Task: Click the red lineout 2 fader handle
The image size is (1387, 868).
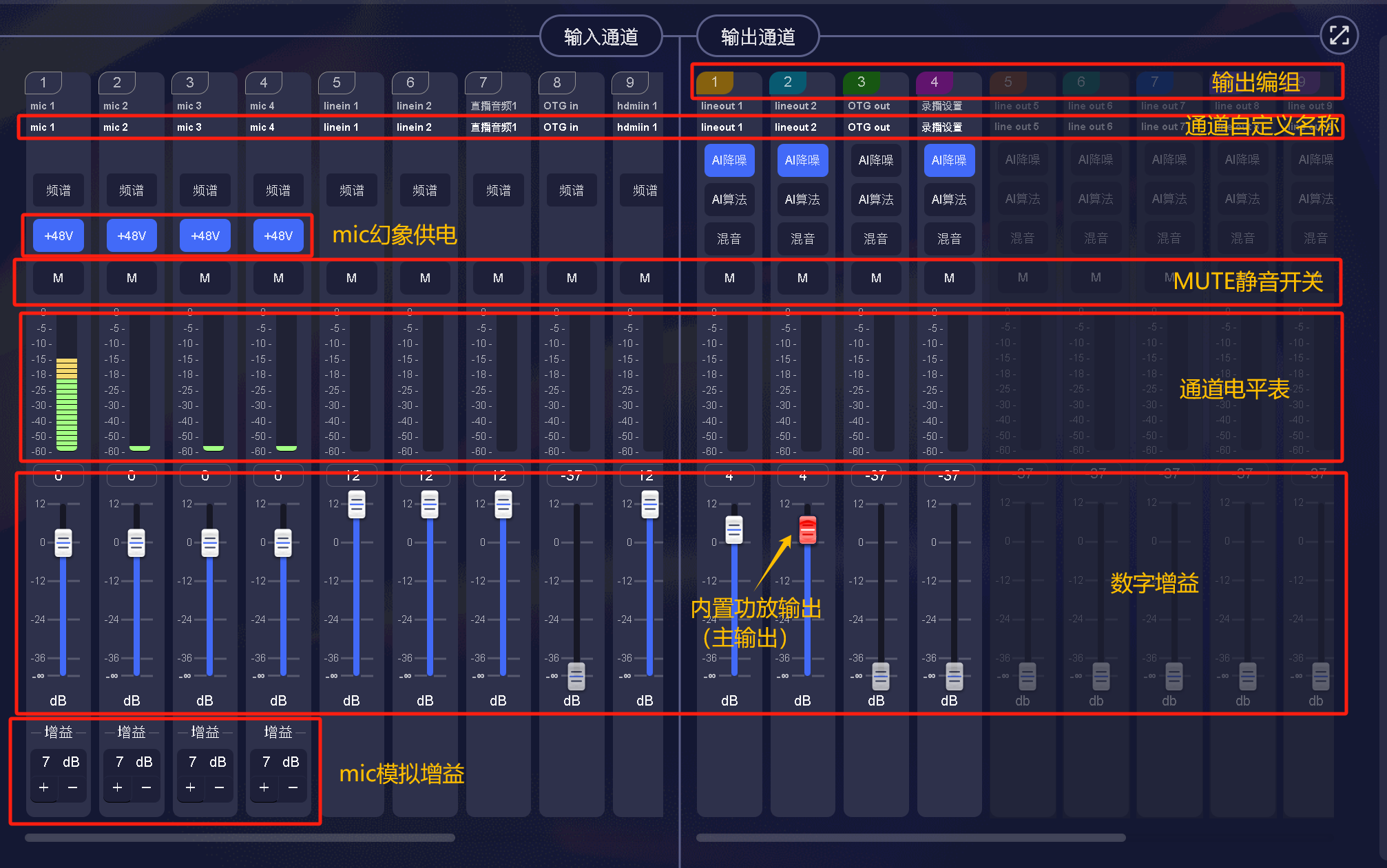Action: [x=807, y=530]
